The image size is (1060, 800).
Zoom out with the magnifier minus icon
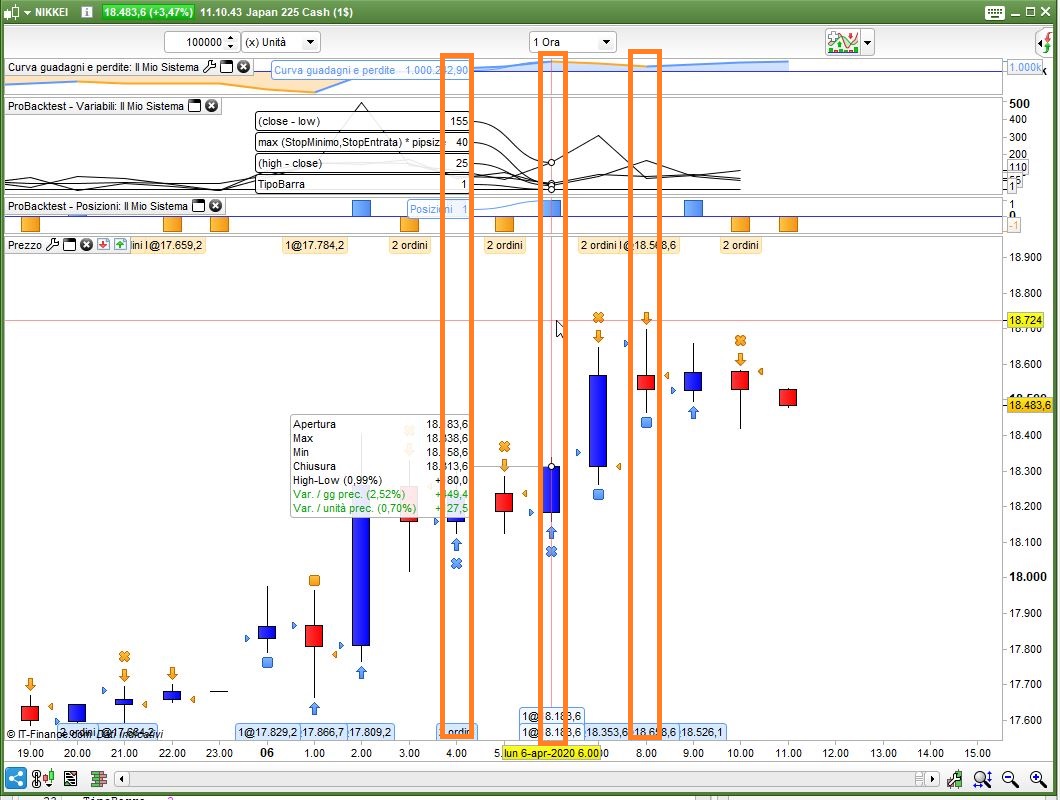pos(1010,778)
